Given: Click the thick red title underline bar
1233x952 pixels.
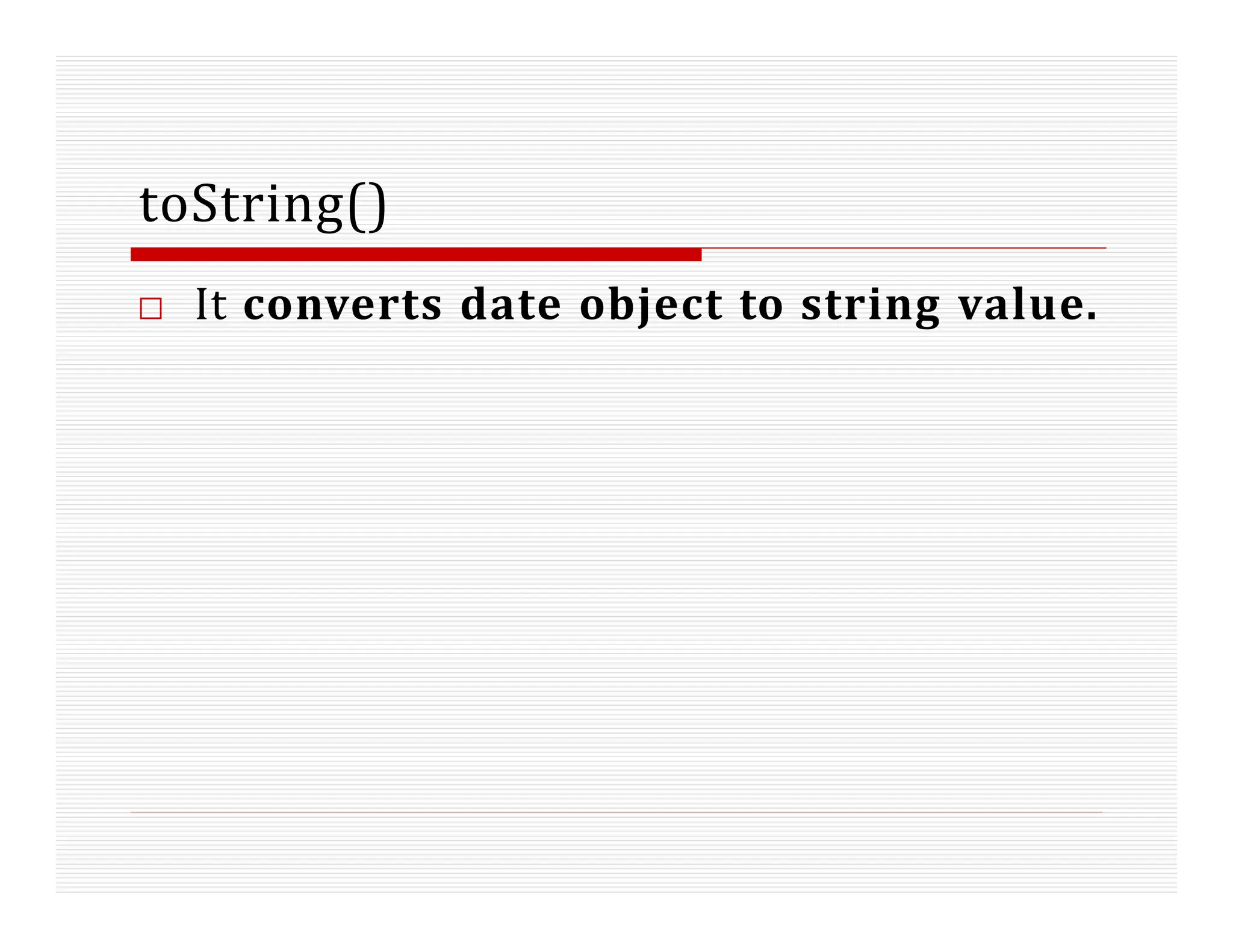Looking at the screenshot, I should point(416,255).
